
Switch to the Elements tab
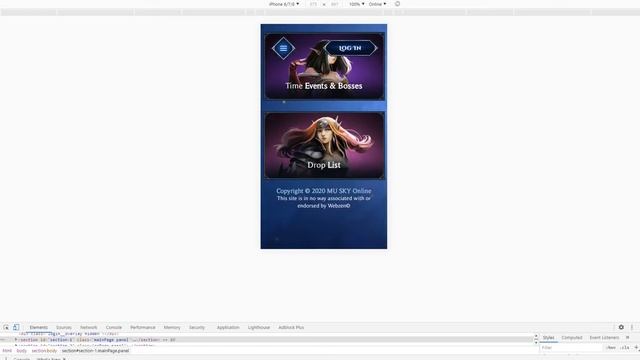pos(39,327)
